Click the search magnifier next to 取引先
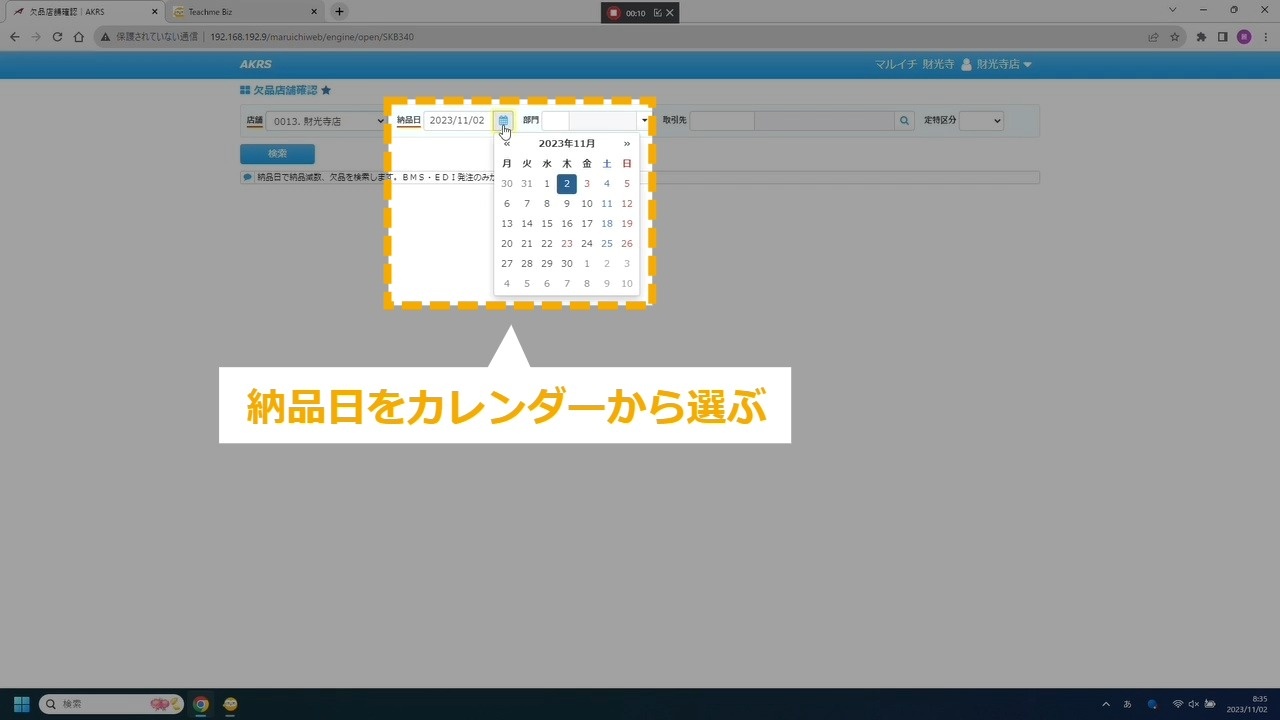 tap(904, 121)
